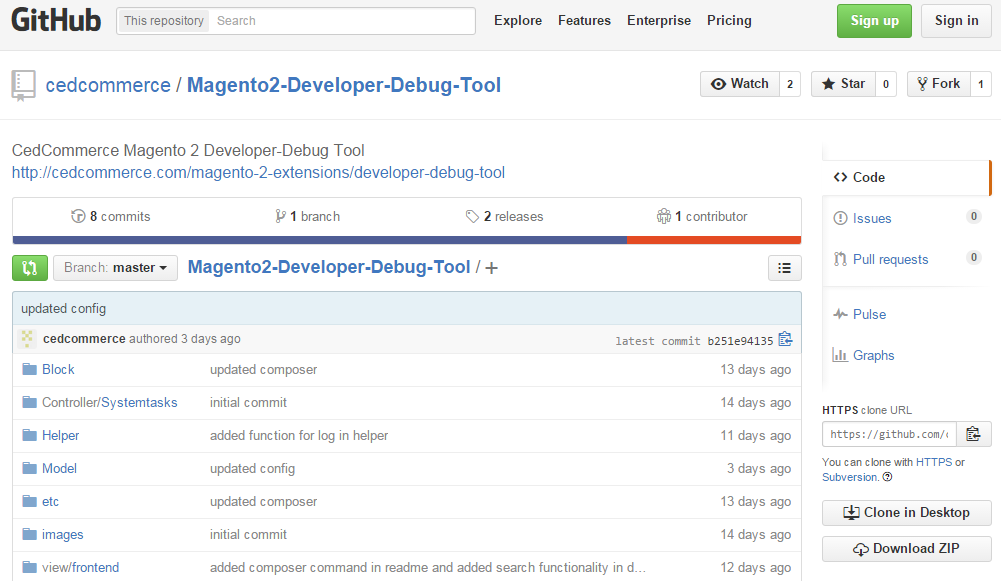The height and width of the screenshot is (581, 1001).
Task: Click the releases tag icon
Action: (472, 216)
